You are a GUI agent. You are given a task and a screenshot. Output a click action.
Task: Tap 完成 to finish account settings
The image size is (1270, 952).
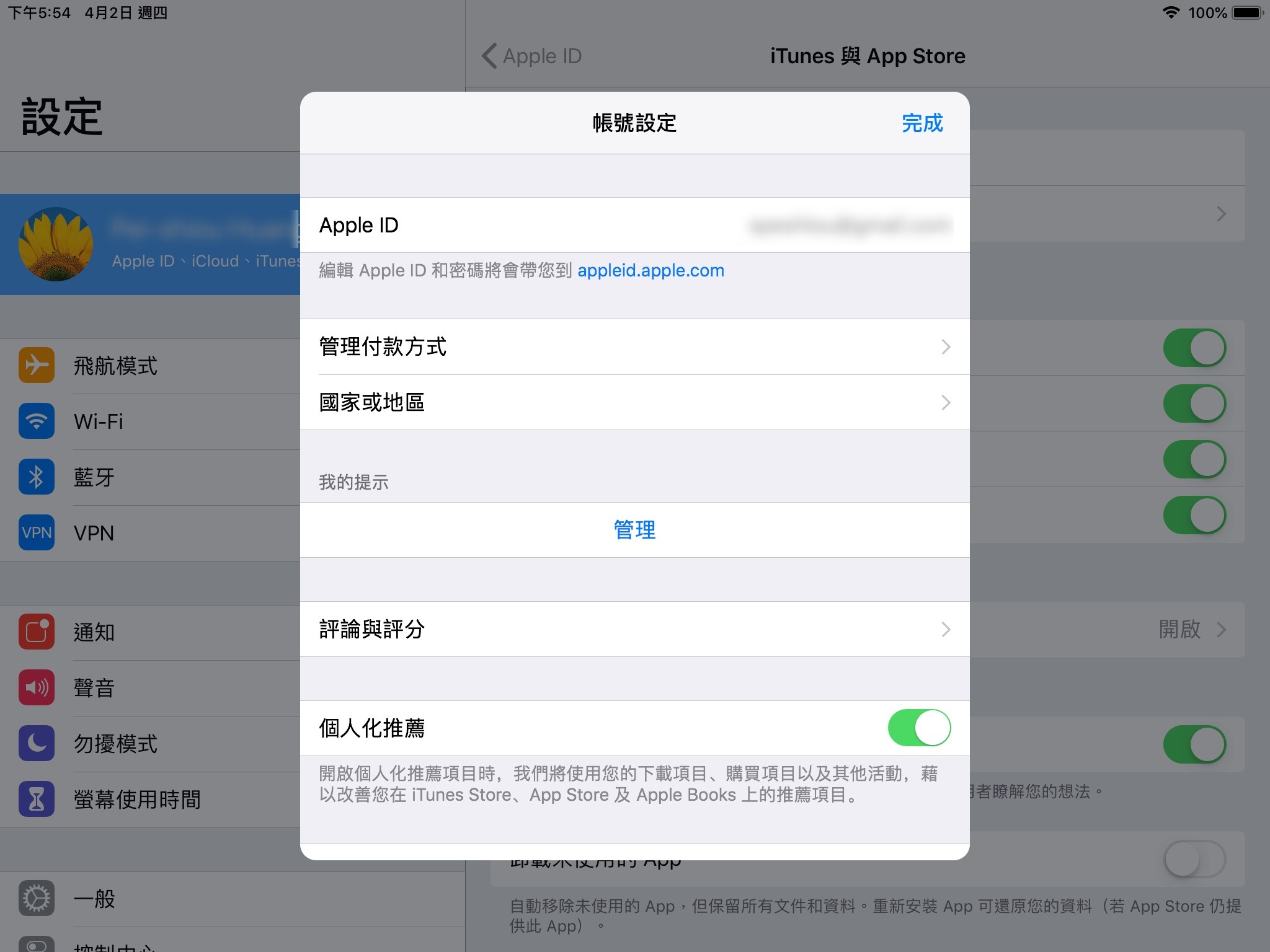pos(923,123)
